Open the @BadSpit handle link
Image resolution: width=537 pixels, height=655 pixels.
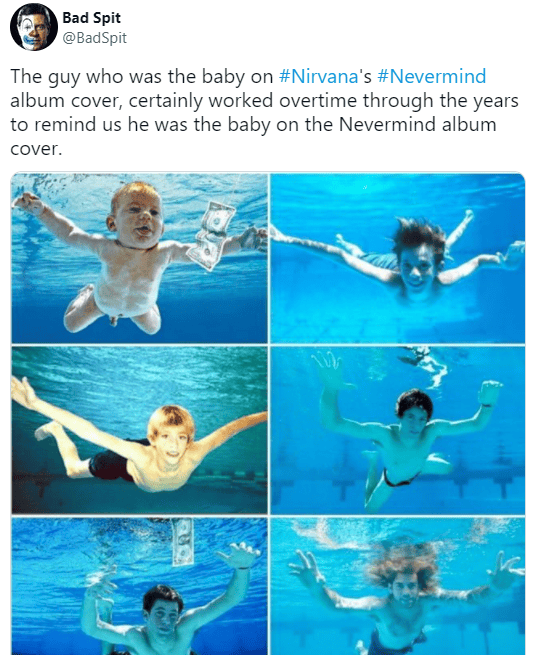[x=94, y=38]
